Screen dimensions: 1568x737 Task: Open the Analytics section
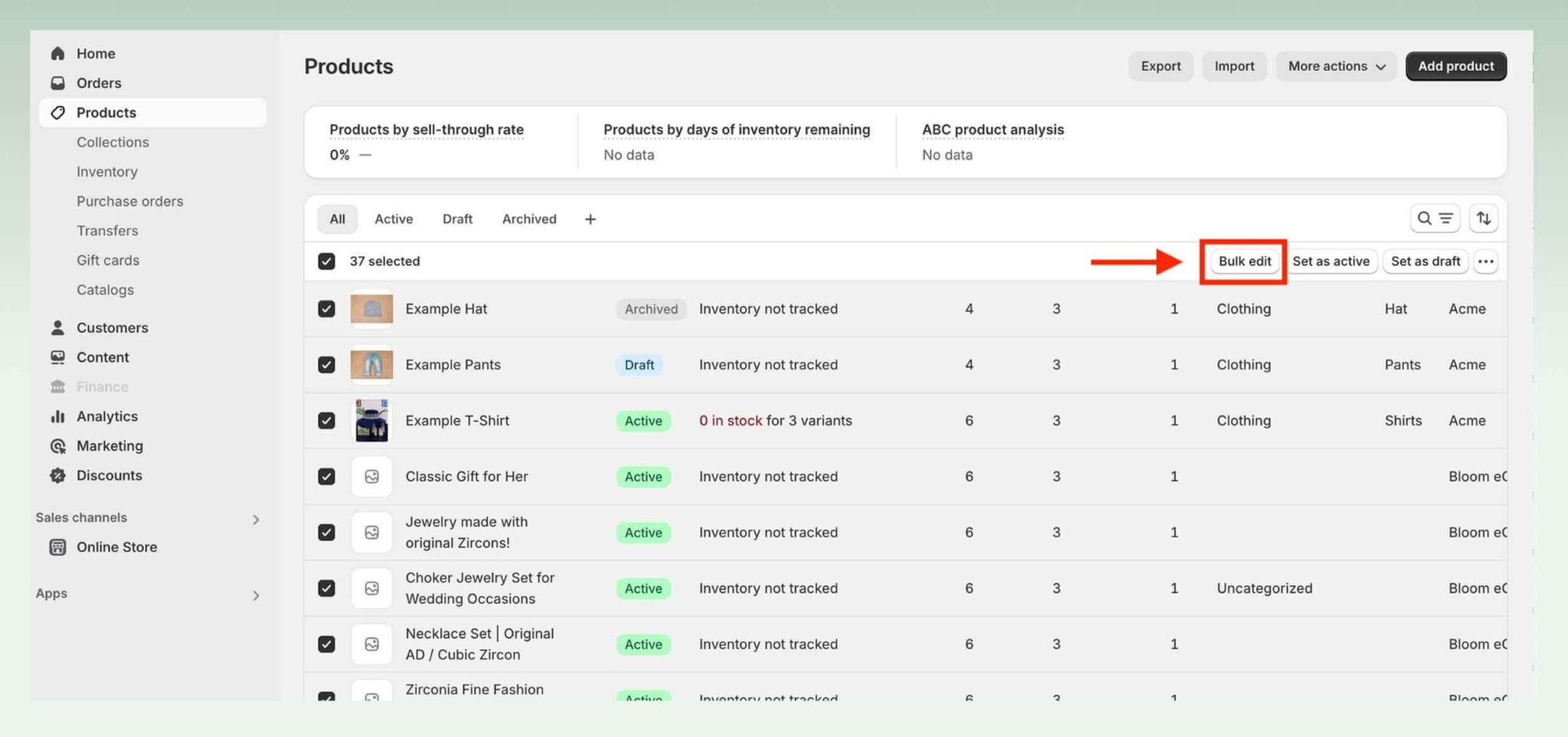click(x=107, y=416)
